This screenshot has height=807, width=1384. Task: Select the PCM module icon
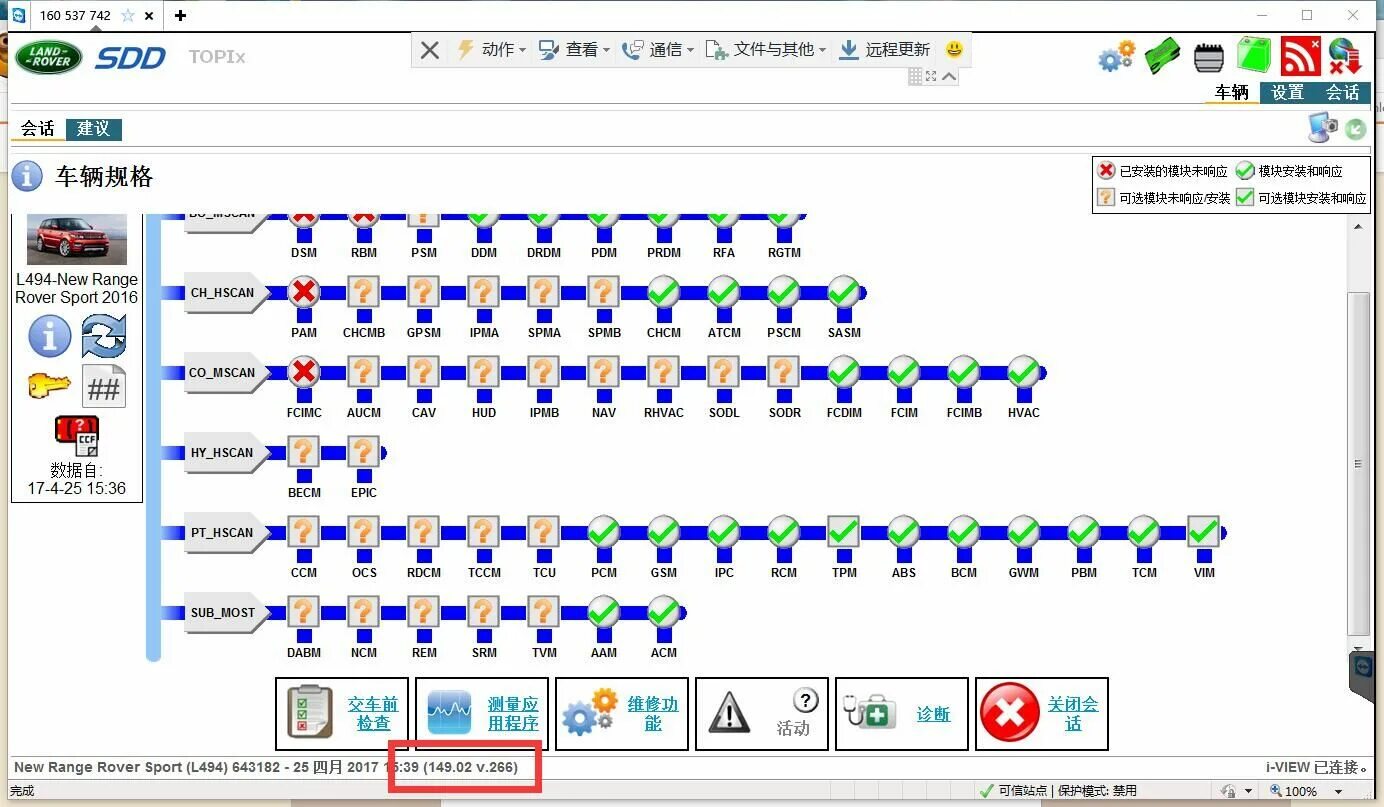pos(604,532)
